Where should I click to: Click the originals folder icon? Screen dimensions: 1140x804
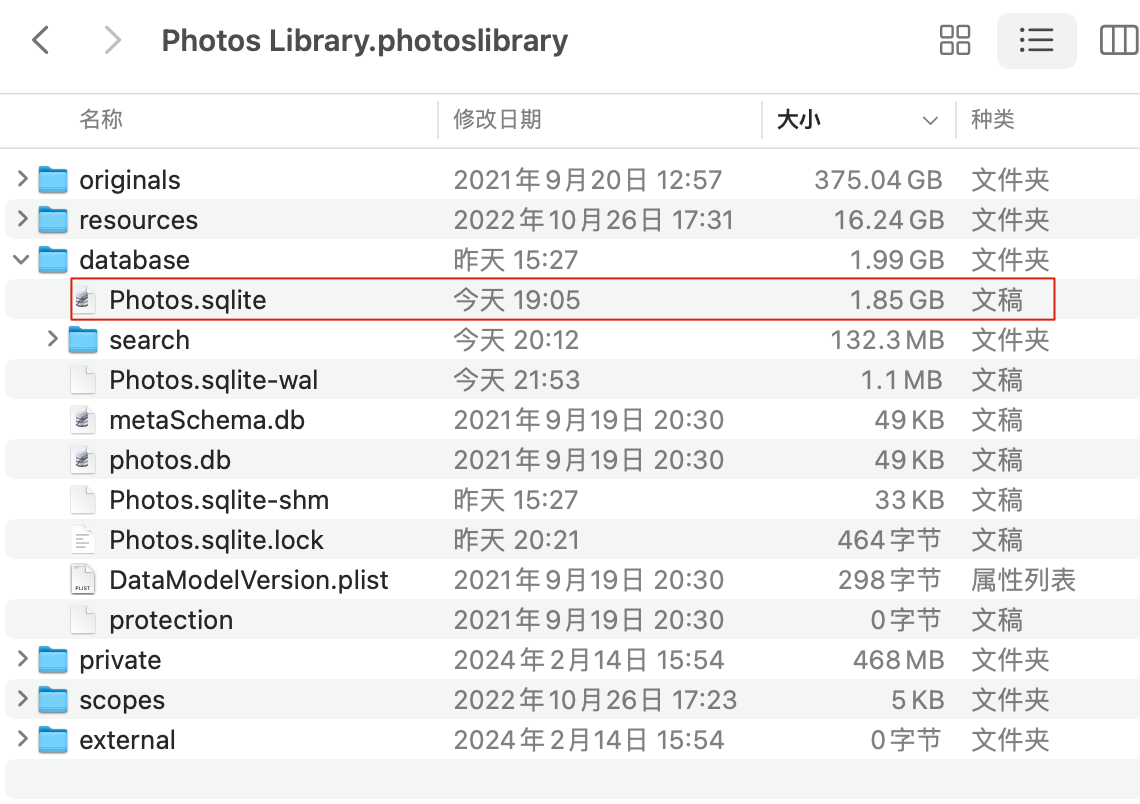[53, 180]
